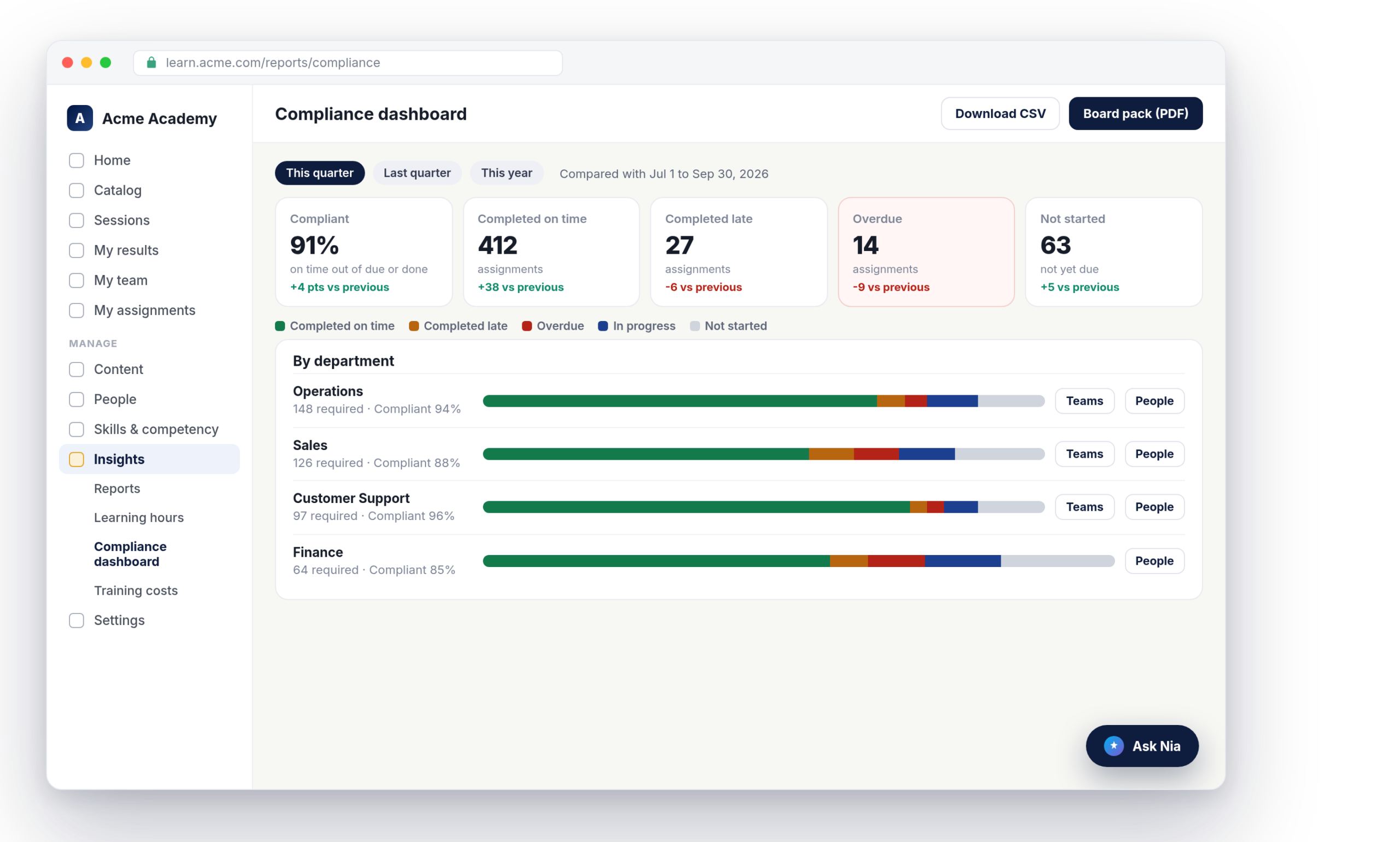Open Training costs submenu item
This screenshot has width=1400, height=842.
136,590
